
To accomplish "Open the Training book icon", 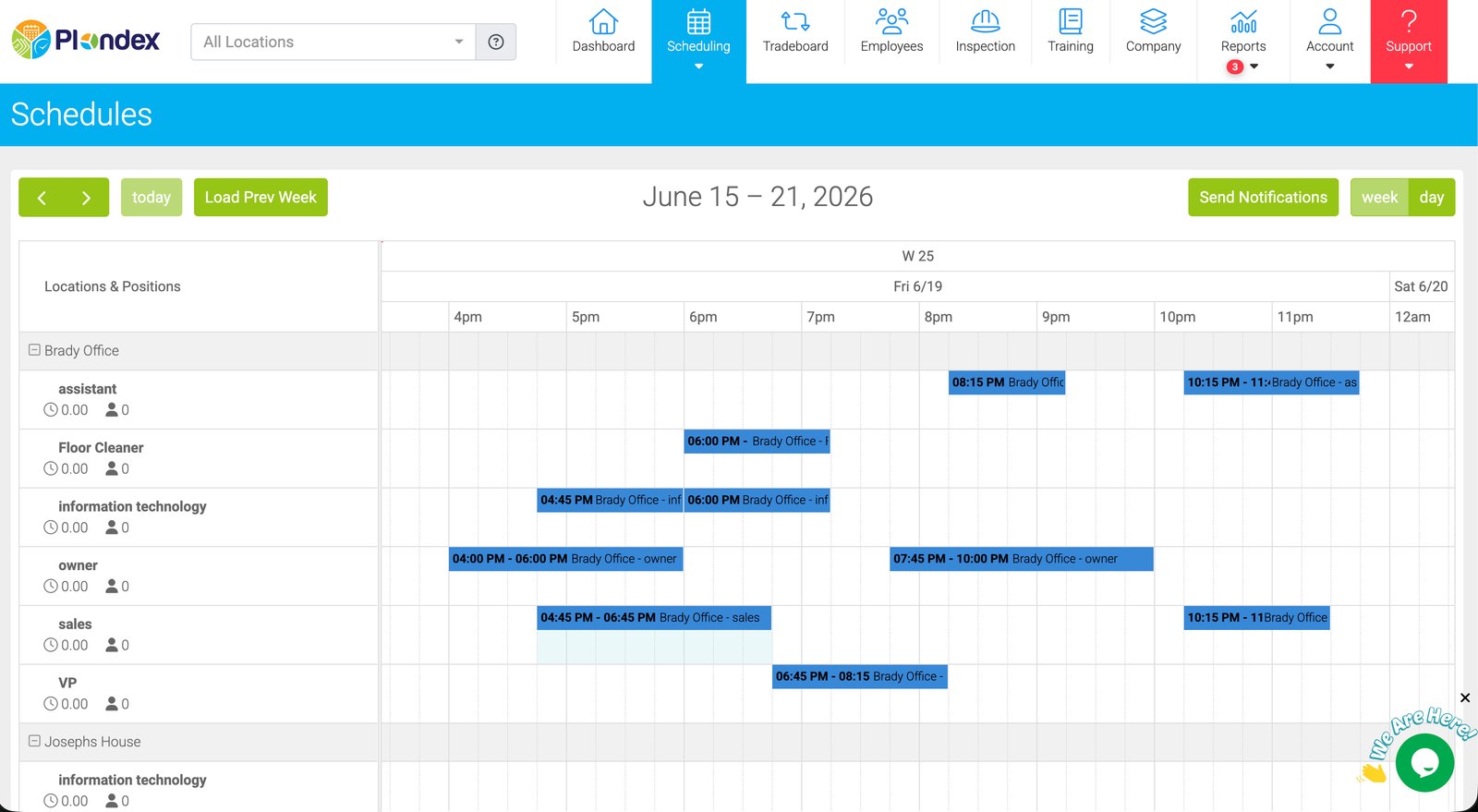I will (1071, 21).
